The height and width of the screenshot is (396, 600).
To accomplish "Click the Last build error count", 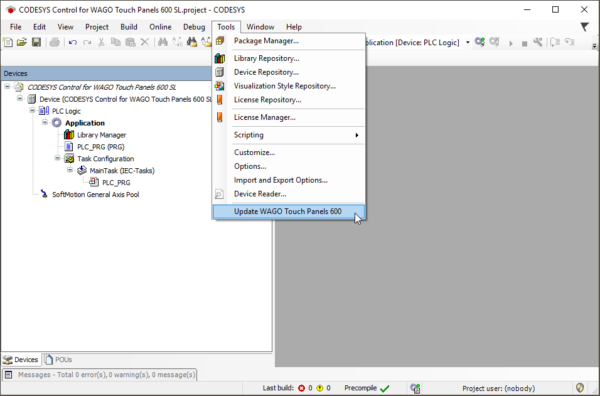I will 306,388.
